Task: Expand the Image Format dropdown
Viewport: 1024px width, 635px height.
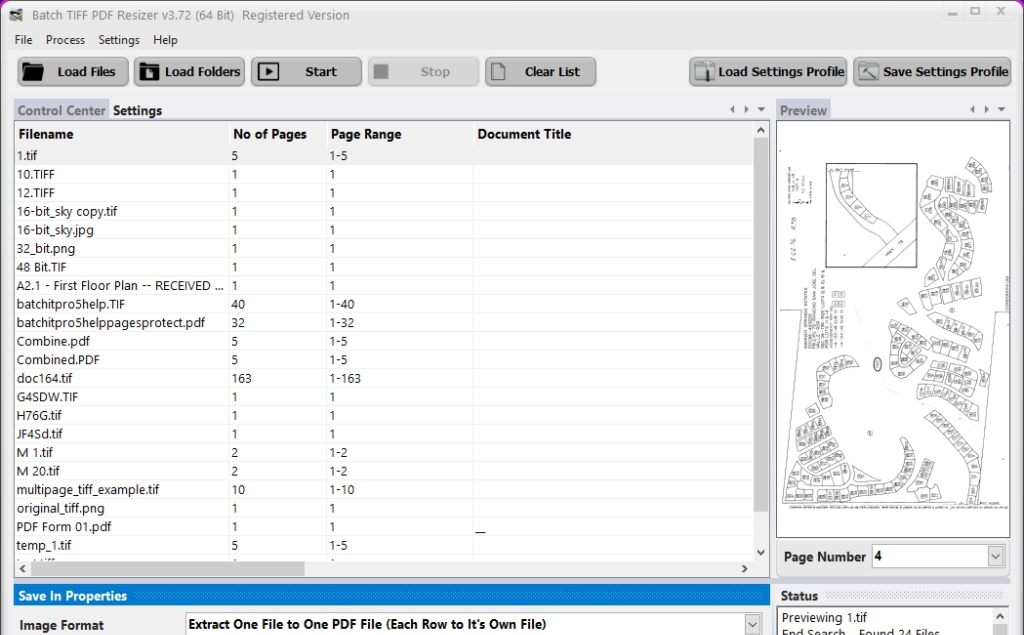Action: [x=753, y=625]
